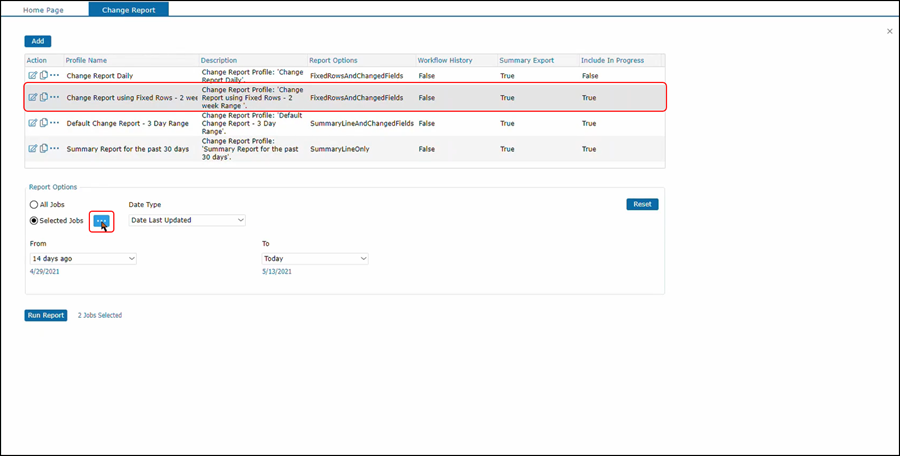Expand the From date range dropdown
The width and height of the screenshot is (900, 456).
click(x=83, y=258)
